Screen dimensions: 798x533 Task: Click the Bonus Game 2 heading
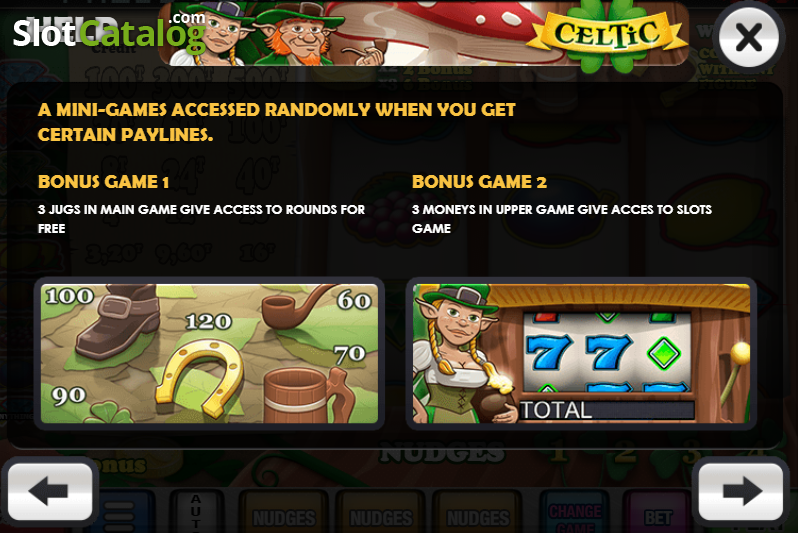pyautogui.click(x=479, y=182)
